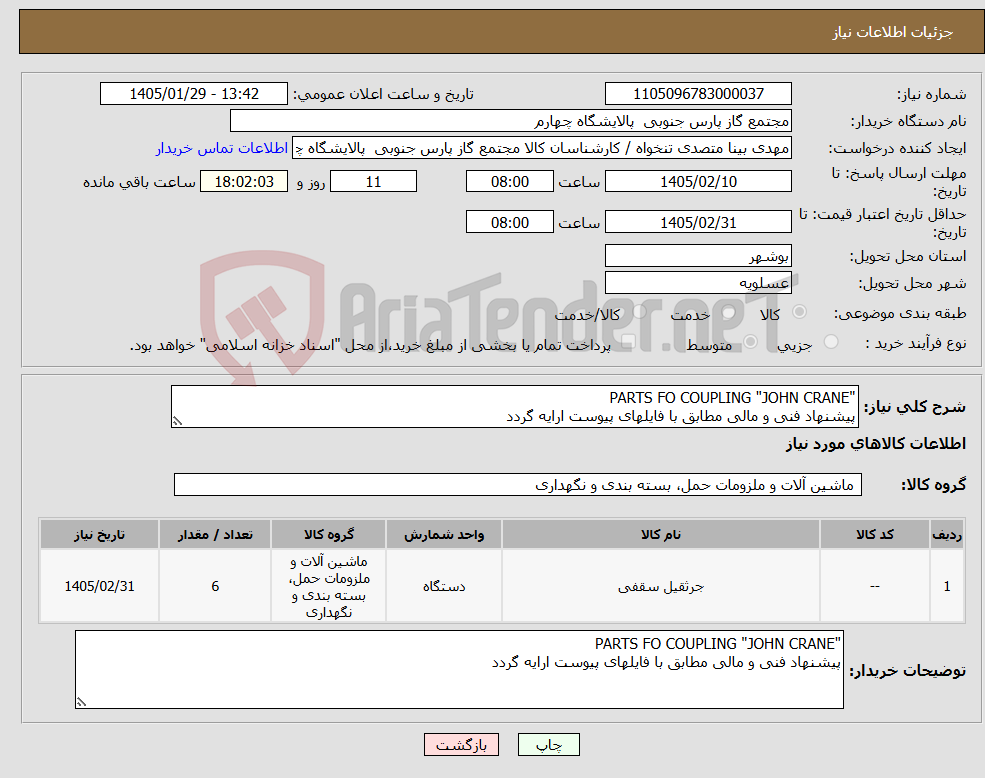Select the جزیی purchase type radio
Viewport: 985px width, 778px height.
click(x=830, y=342)
